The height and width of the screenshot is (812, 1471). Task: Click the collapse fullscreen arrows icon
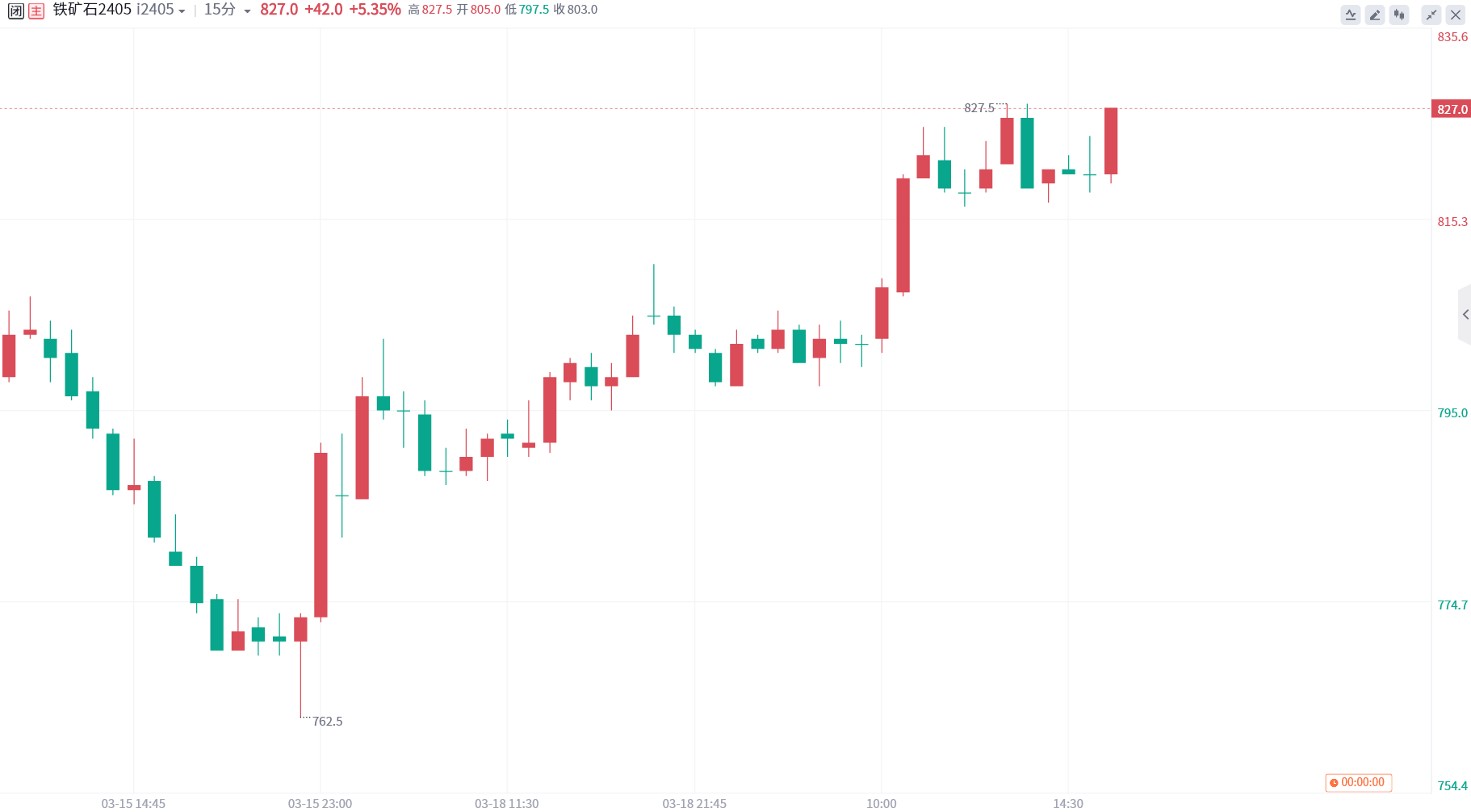(x=1431, y=15)
